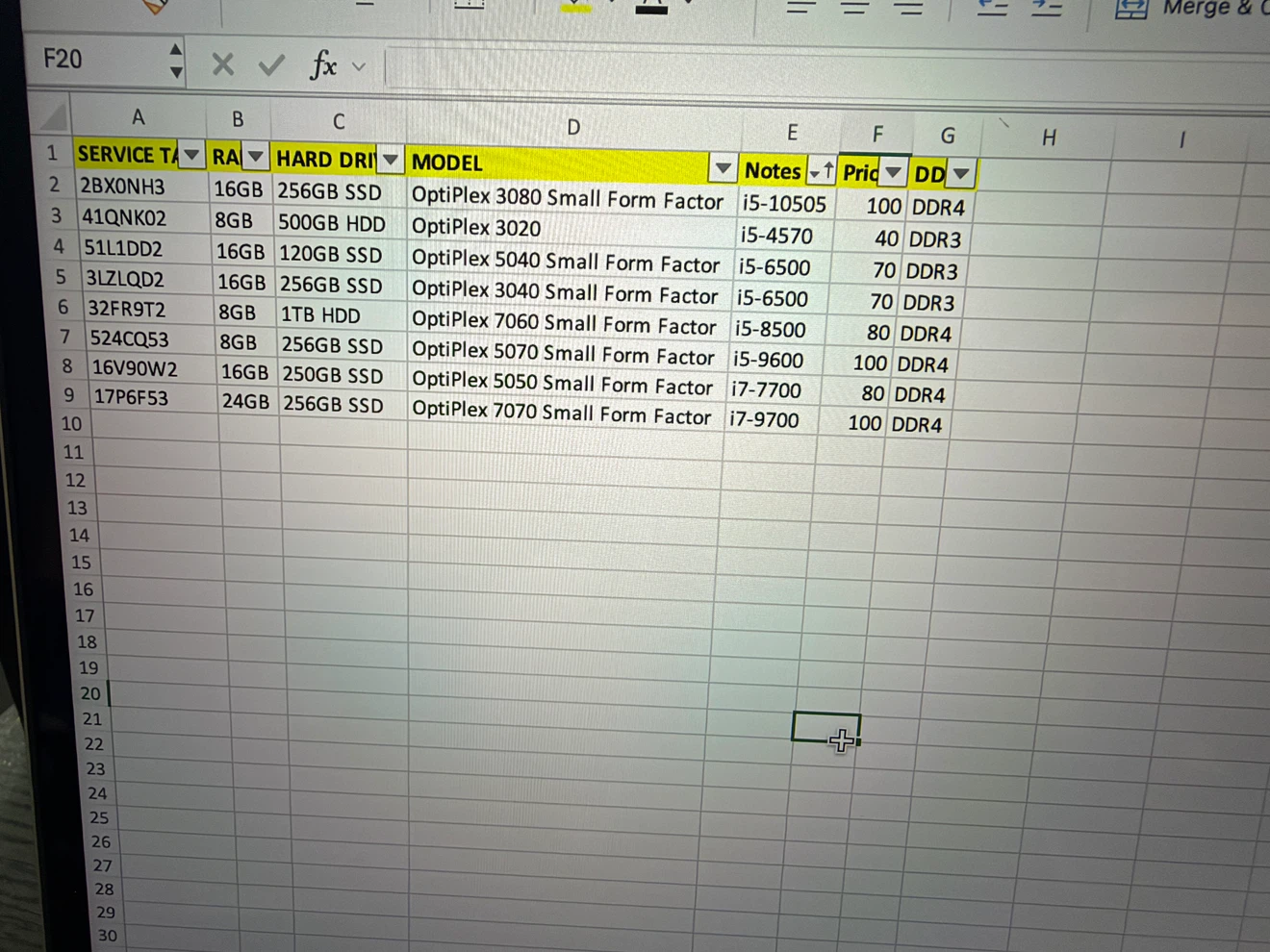This screenshot has height=952, width=1270.
Task: Open Insert Function with the fx icon
Action: (x=323, y=65)
